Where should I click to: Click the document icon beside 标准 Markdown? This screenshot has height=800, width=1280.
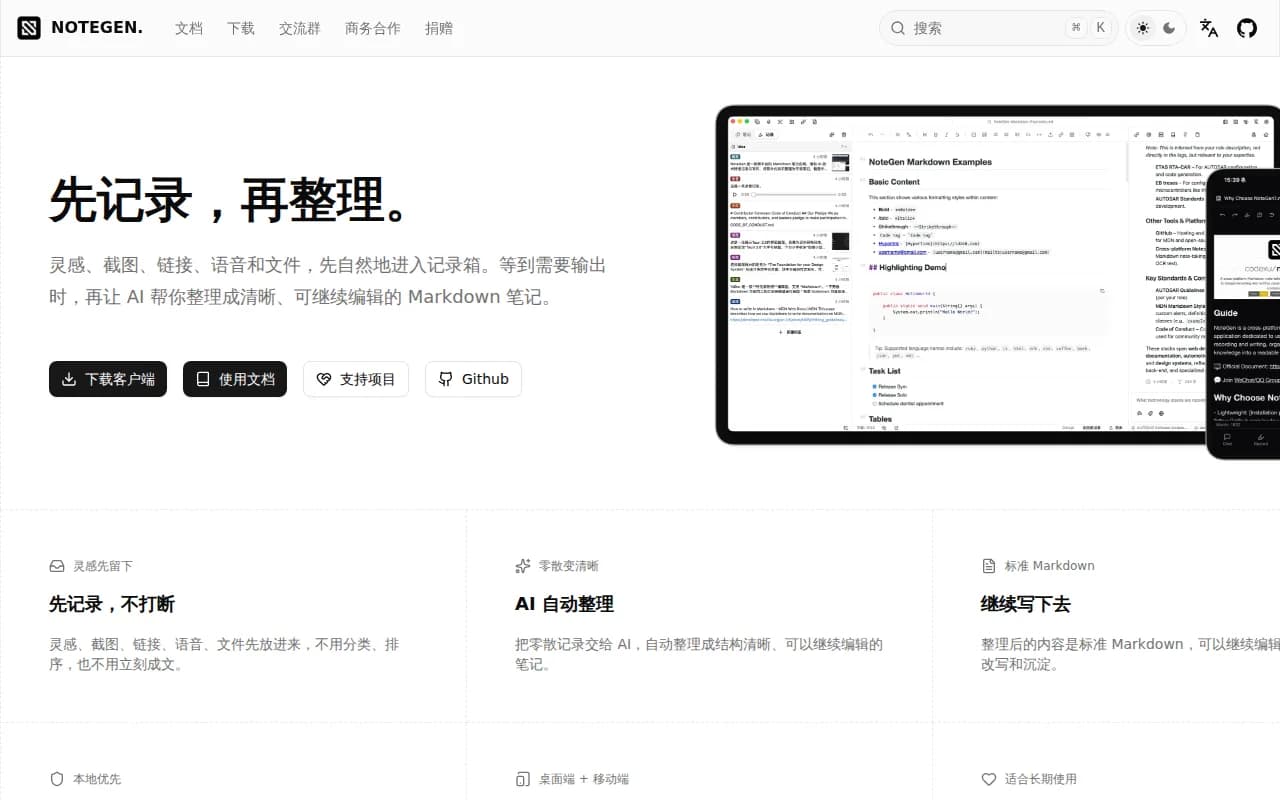tap(989, 566)
